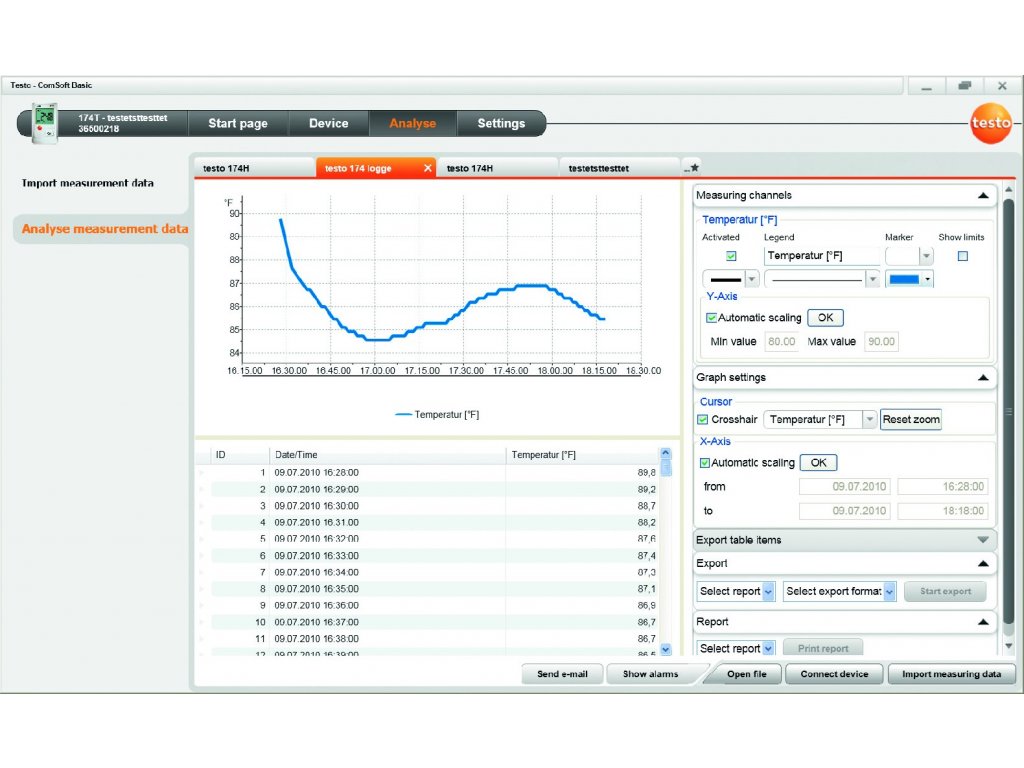Collapse the Export section

(983, 564)
